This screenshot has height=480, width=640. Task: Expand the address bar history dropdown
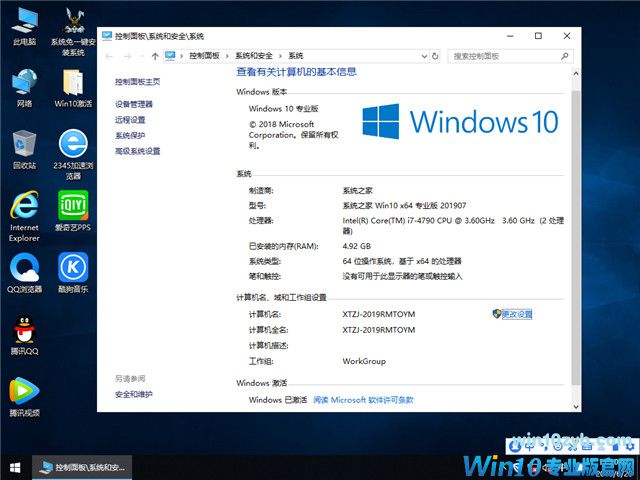click(424, 56)
